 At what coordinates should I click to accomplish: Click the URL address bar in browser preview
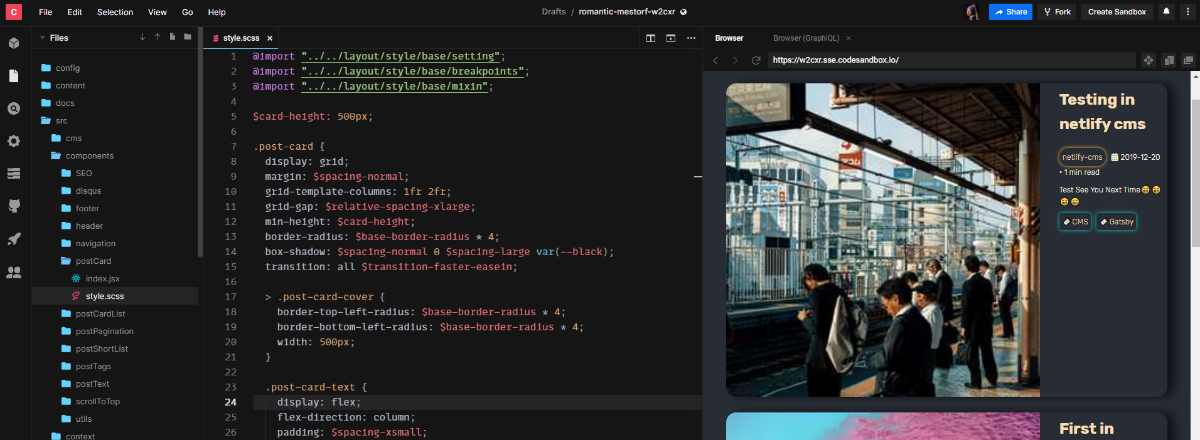click(x=950, y=60)
